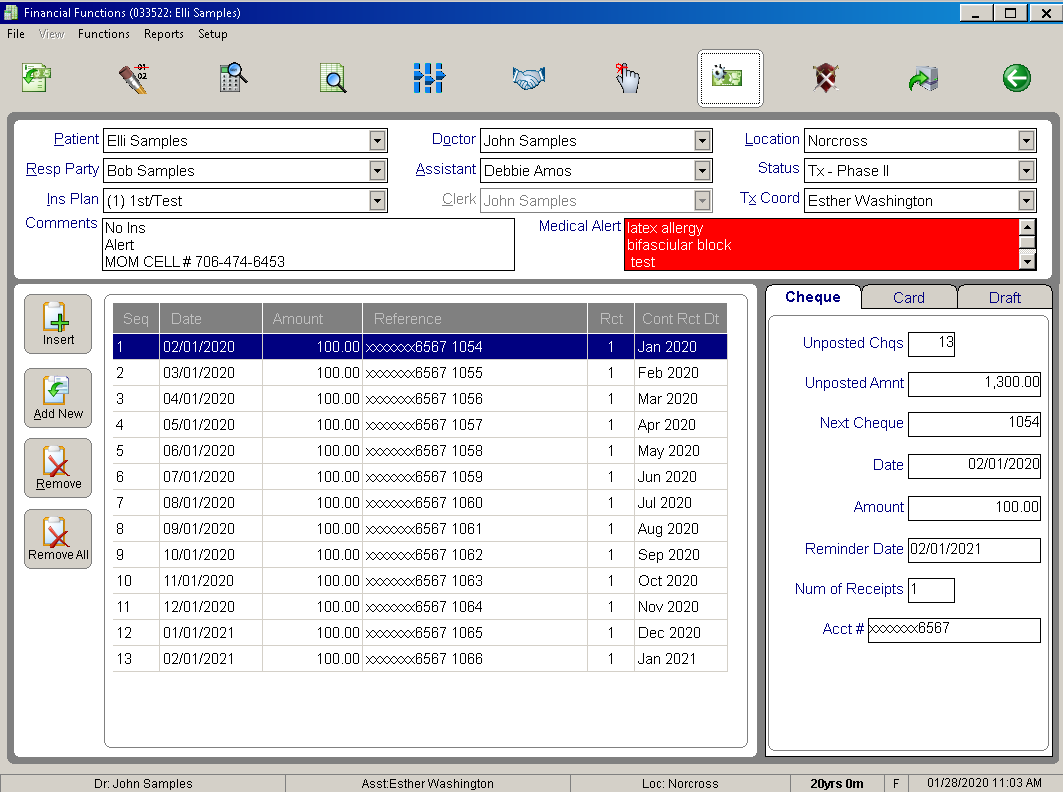Click the handshake icon in toolbar

pos(529,78)
